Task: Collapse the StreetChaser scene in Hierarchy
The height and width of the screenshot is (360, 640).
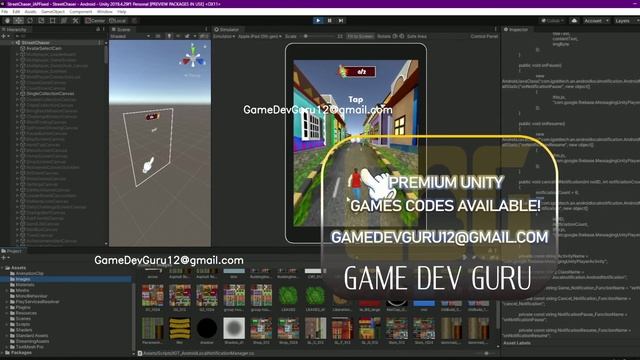Action: coord(13,42)
